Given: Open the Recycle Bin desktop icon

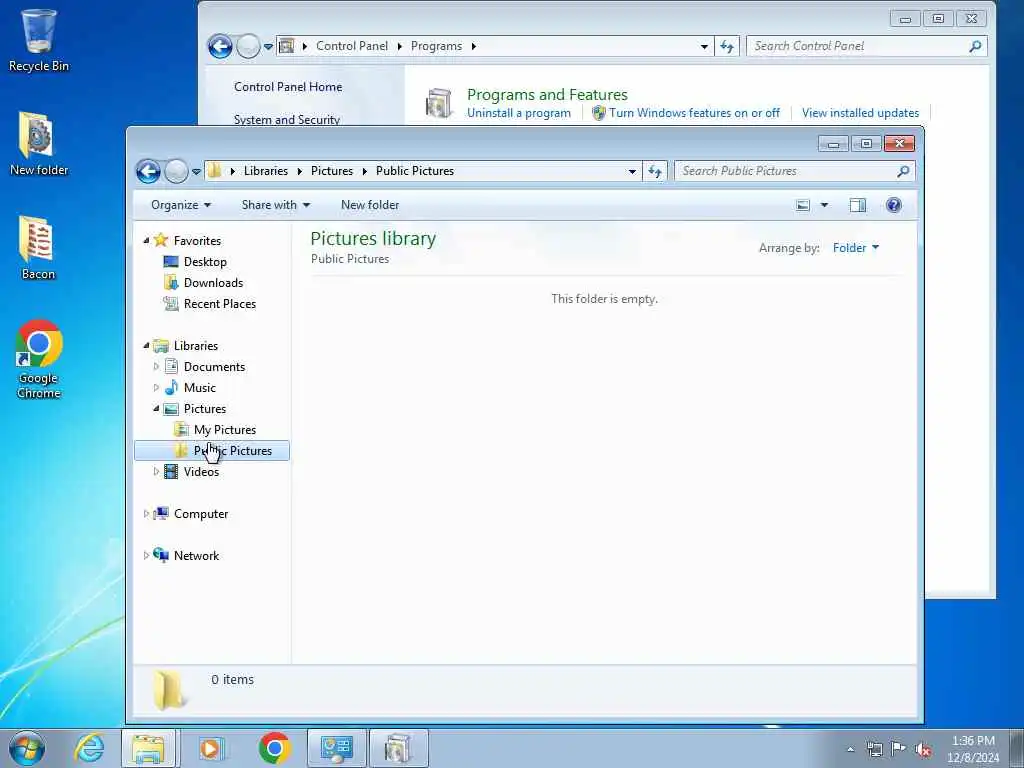Looking at the screenshot, I should coord(38,39).
